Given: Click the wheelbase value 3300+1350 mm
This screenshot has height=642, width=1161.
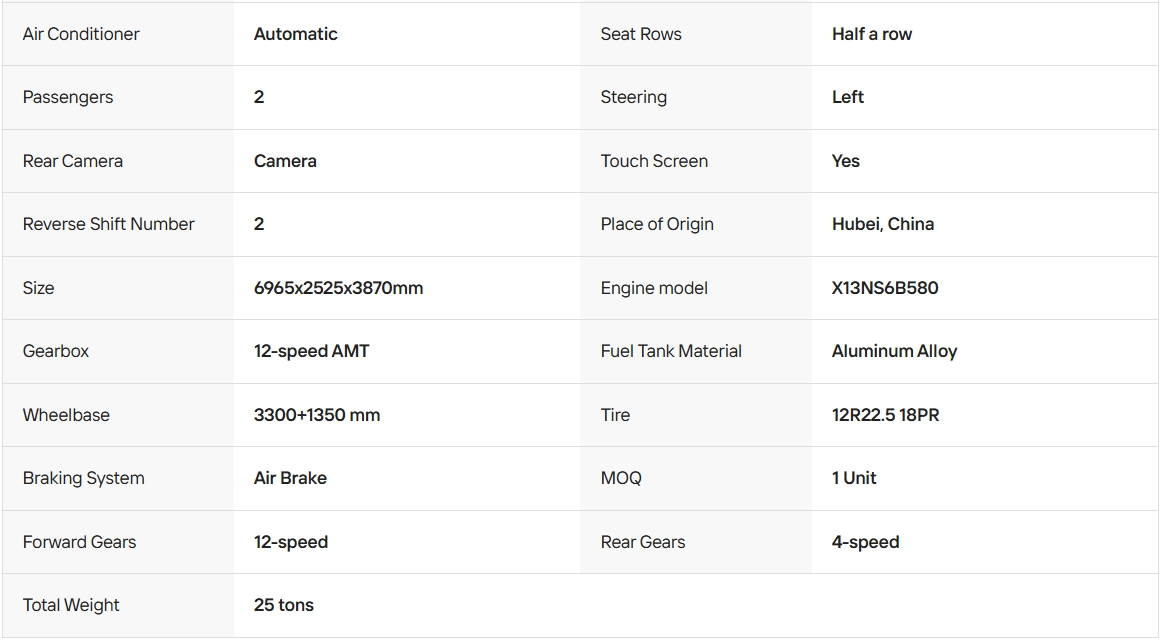Looking at the screenshot, I should tap(317, 415).
